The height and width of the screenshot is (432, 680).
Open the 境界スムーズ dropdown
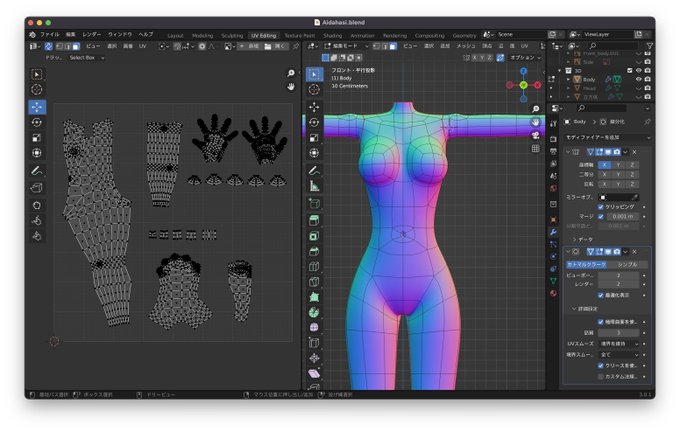coord(618,354)
